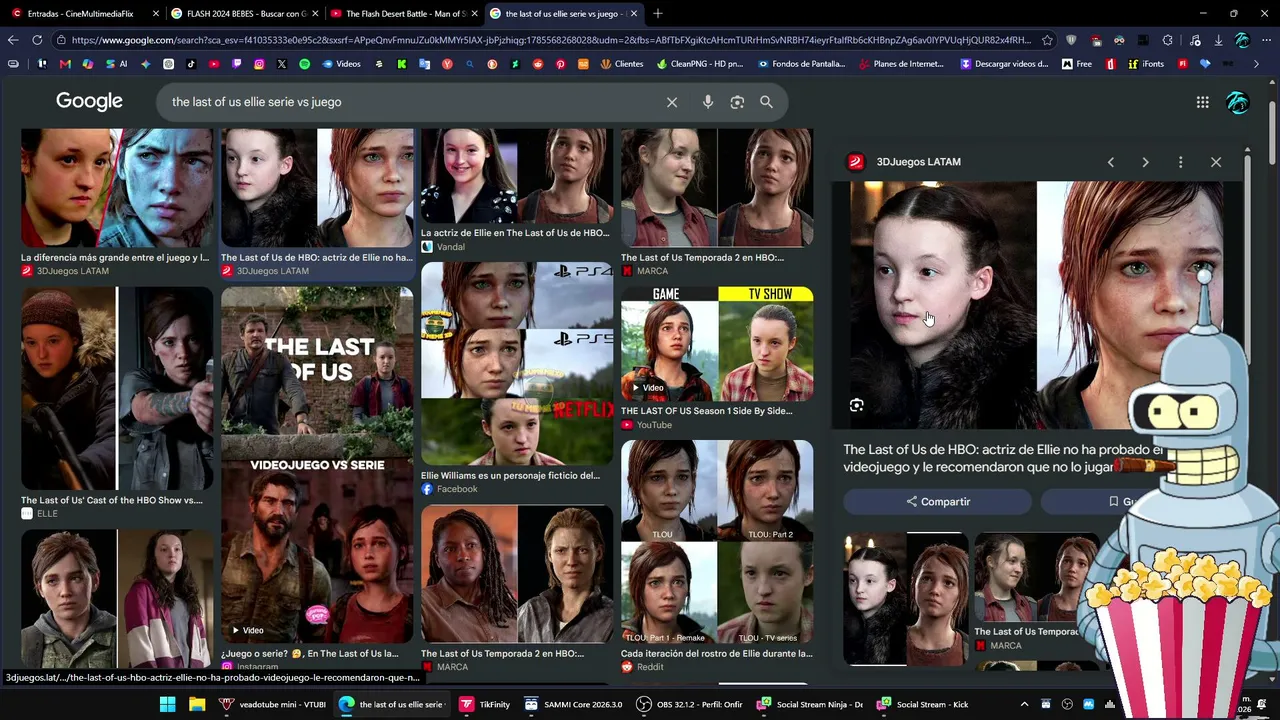Click the Instagram bookmark icon
Screen dimensions: 1280x720
(259, 64)
